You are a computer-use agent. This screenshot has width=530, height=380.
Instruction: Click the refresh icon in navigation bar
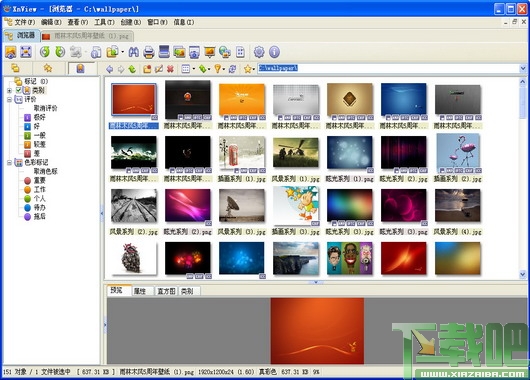pos(232,69)
